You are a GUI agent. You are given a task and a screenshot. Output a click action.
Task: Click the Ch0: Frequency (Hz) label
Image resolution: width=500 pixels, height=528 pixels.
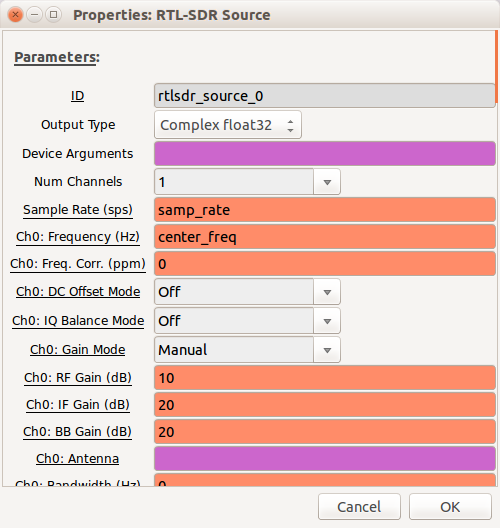78,237
